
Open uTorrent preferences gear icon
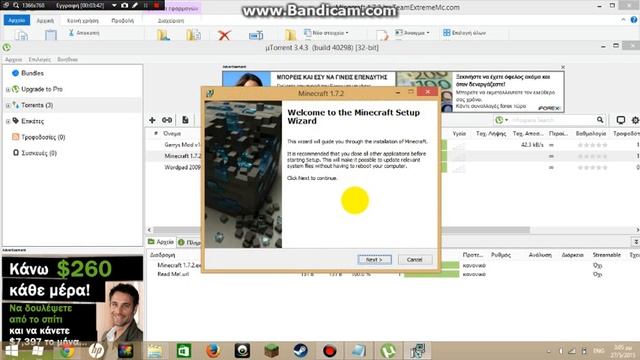pos(635,120)
